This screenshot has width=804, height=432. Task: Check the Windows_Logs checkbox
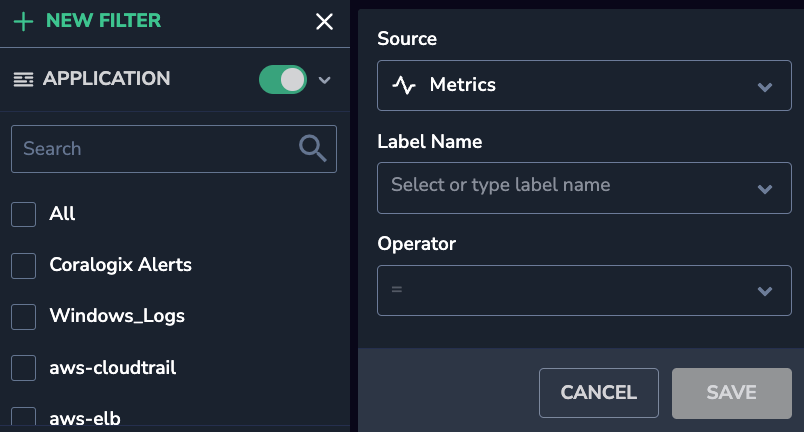pyautogui.click(x=24, y=317)
